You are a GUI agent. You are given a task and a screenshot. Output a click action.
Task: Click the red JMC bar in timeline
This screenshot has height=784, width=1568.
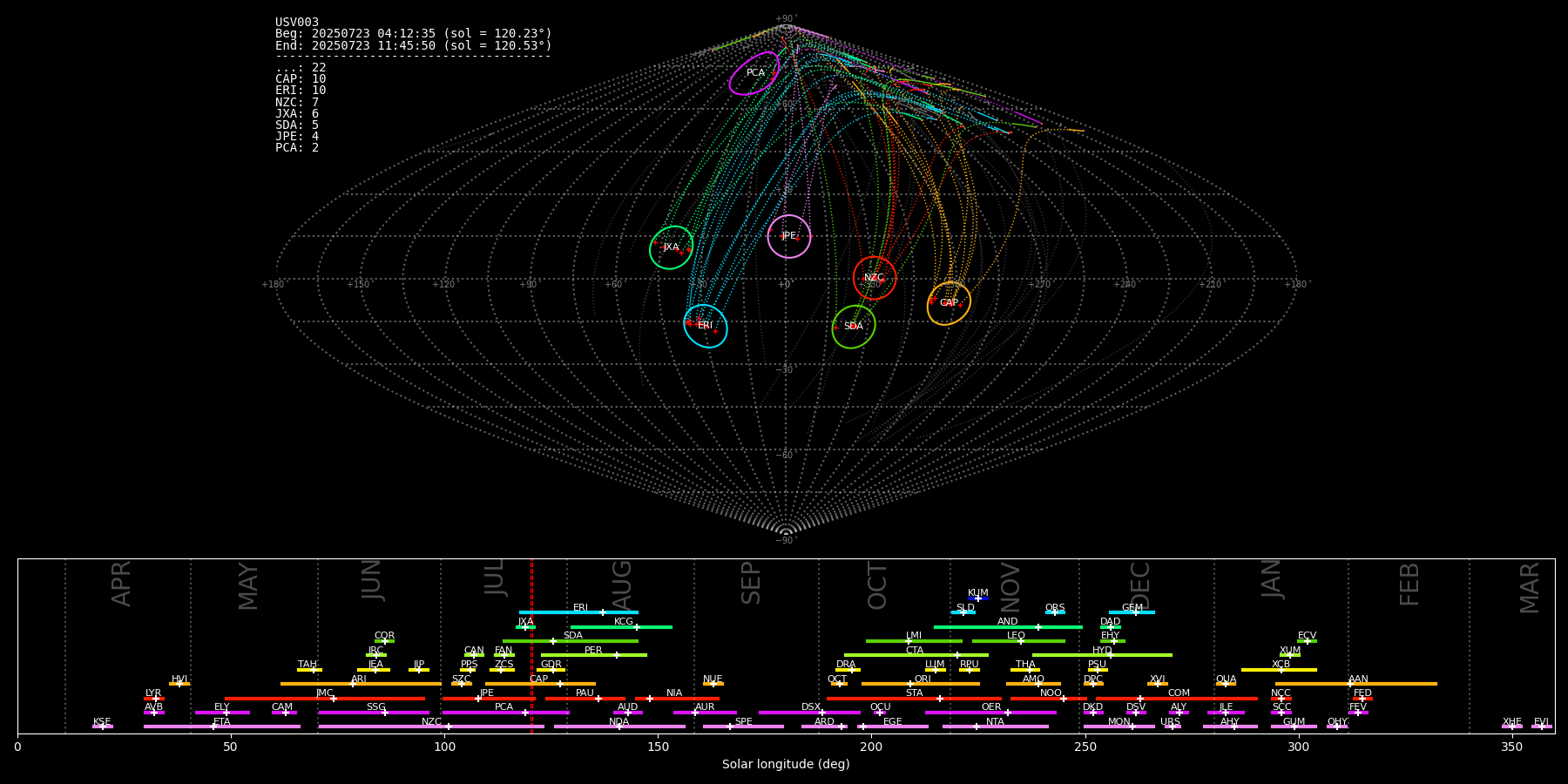pos(325,699)
